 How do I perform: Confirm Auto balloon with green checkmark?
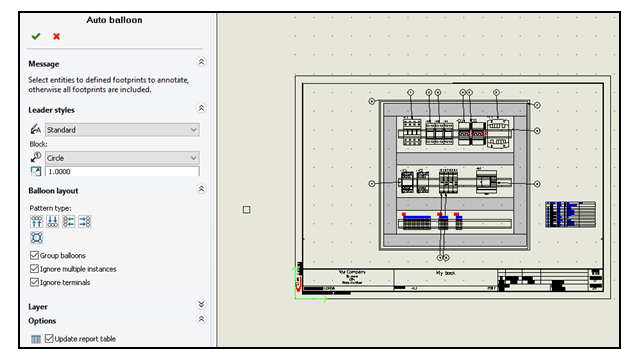coord(36,36)
